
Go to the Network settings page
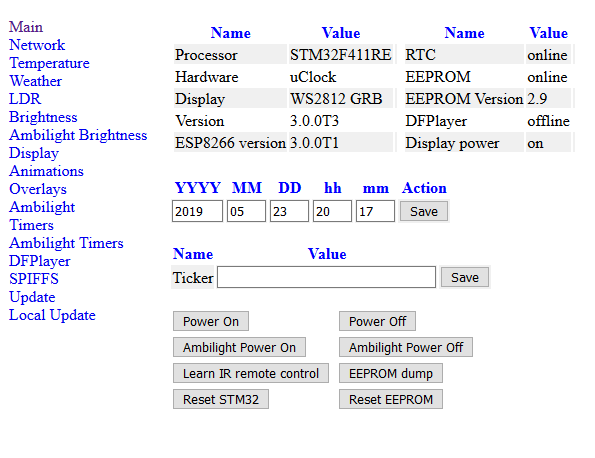point(37,45)
